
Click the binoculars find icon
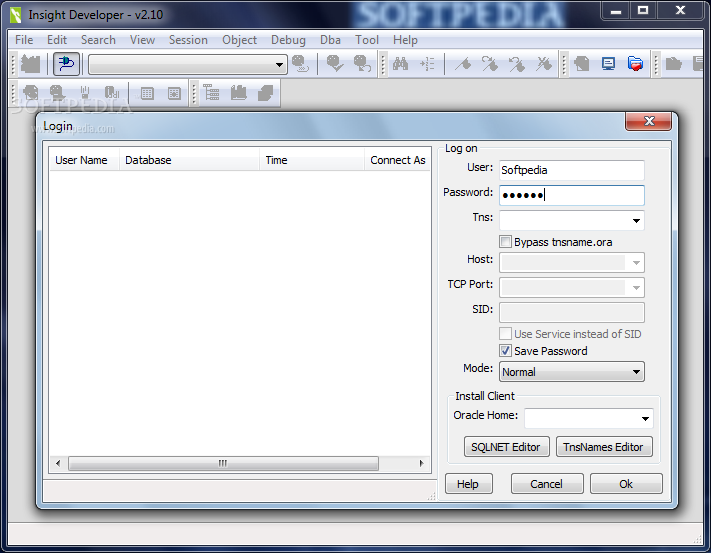[400, 63]
